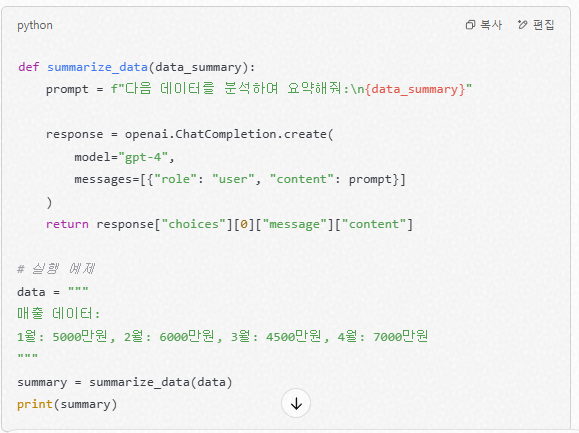Click the "summary = summarize_data(data)" line
The width and height of the screenshot is (579, 433).
click(125, 382)
